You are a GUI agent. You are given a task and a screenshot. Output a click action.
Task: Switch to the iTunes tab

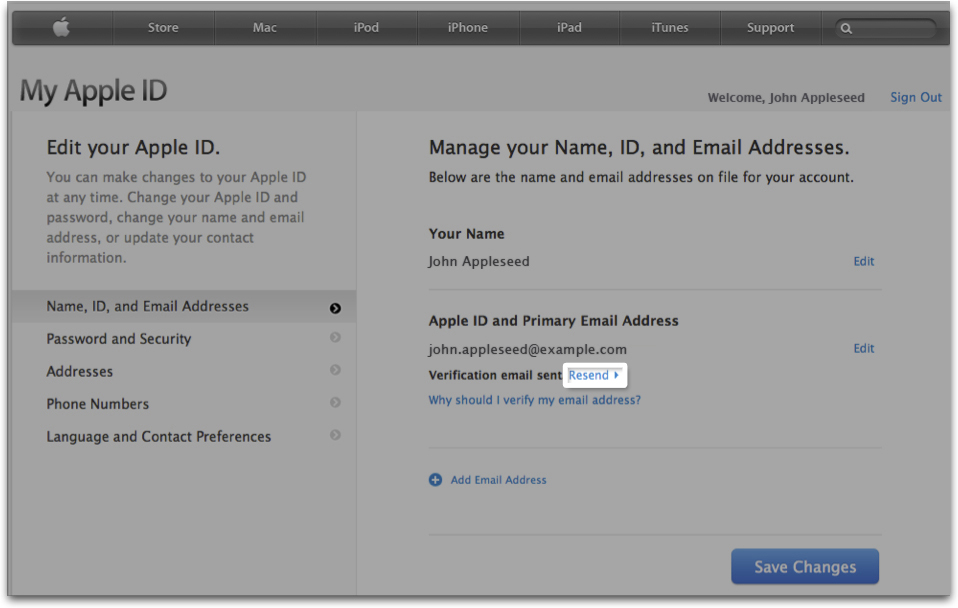(x=669, y=27)
